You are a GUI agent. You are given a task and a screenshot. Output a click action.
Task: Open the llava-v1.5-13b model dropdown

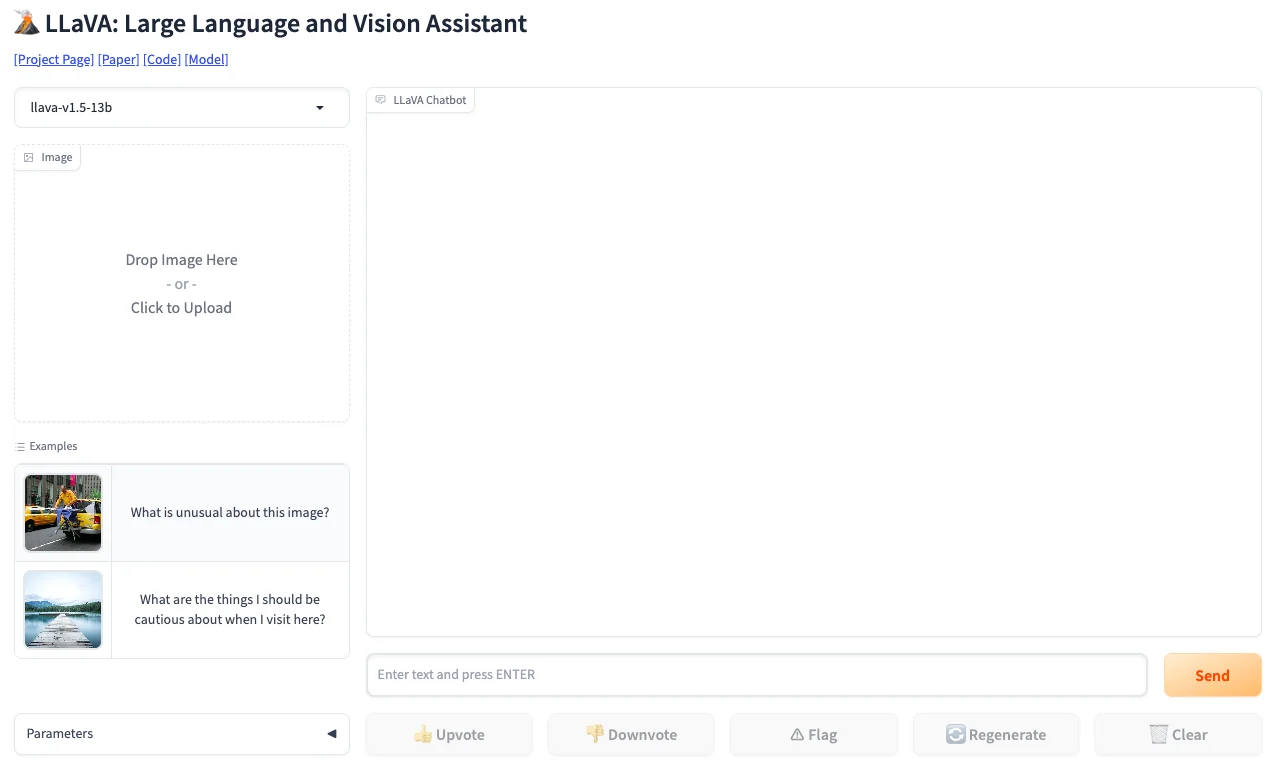pyautogui.click(x=181, y=108)
